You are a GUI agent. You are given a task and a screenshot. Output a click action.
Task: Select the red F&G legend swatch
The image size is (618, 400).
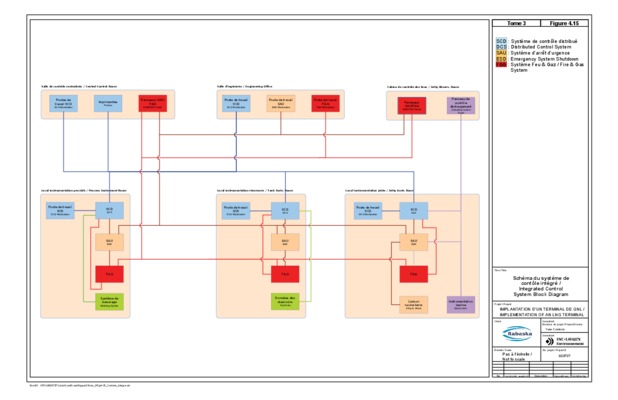(501, 64)
